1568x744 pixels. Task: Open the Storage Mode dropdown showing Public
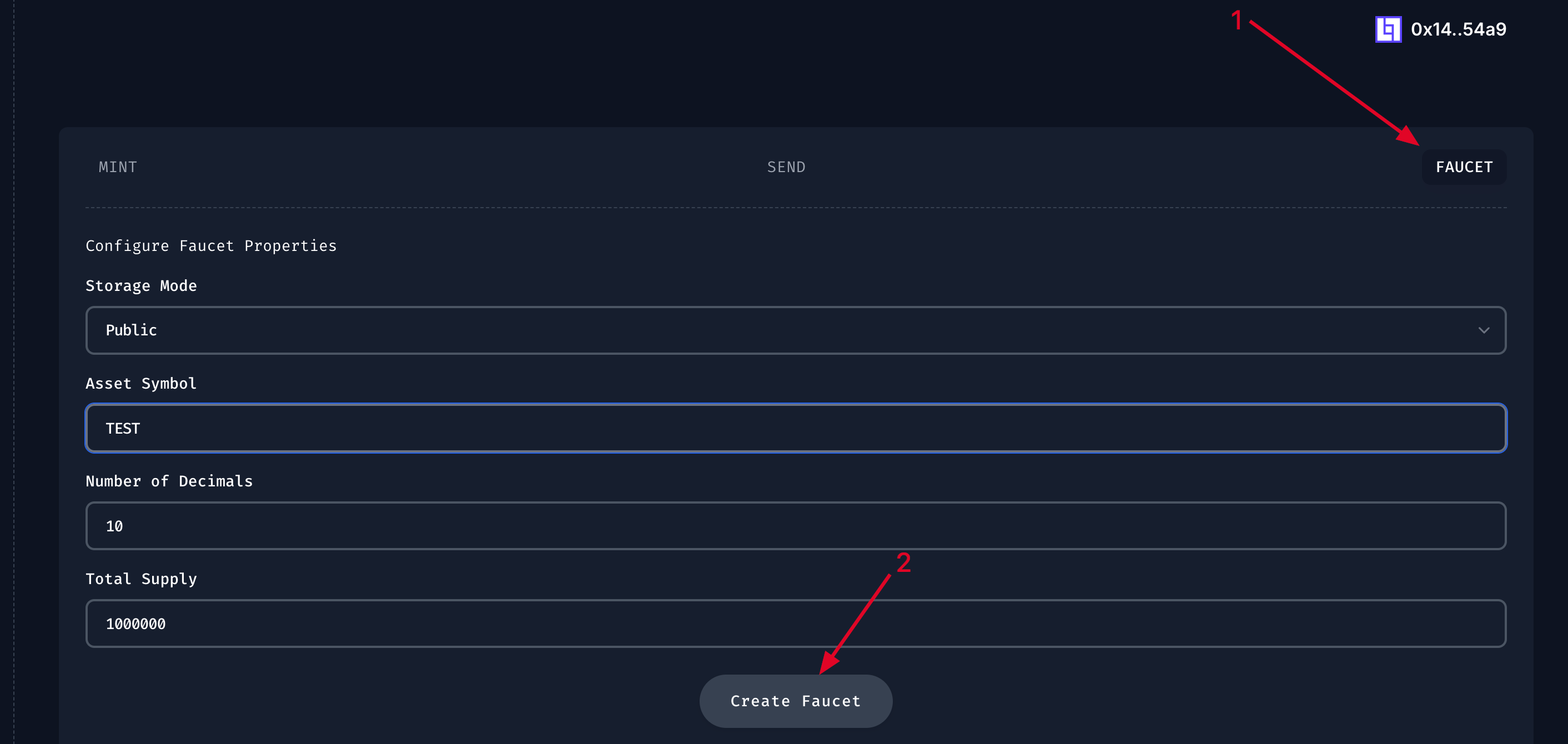tap(795, 330)
